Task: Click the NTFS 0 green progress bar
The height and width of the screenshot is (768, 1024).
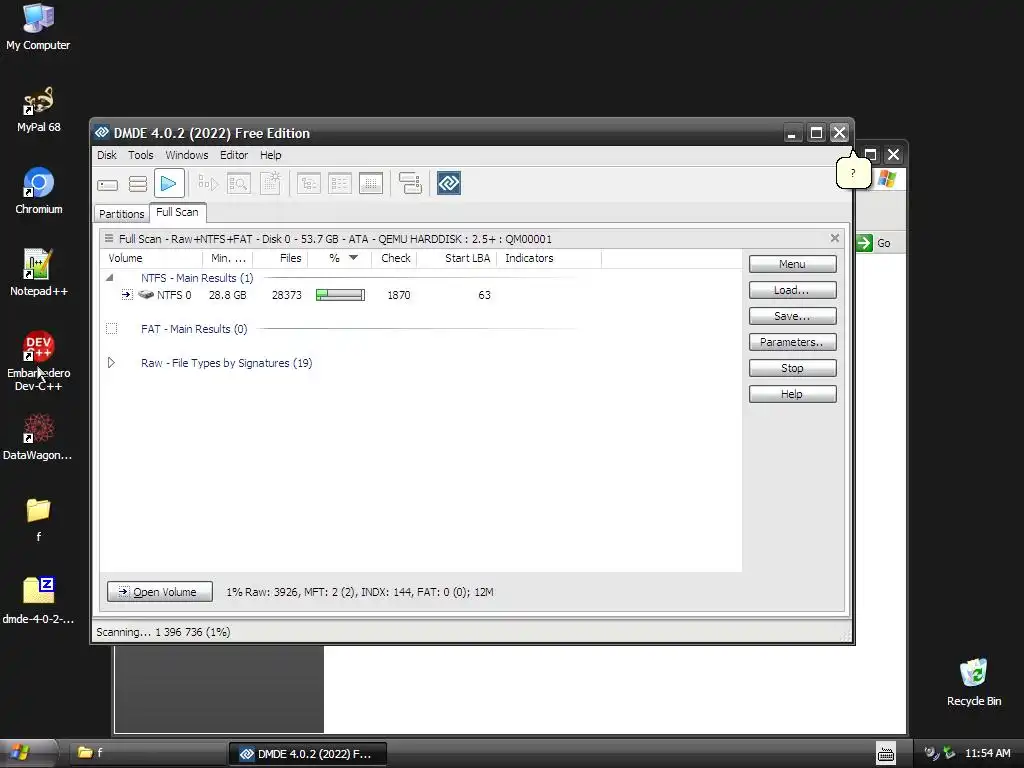Action: coord(340,295)
